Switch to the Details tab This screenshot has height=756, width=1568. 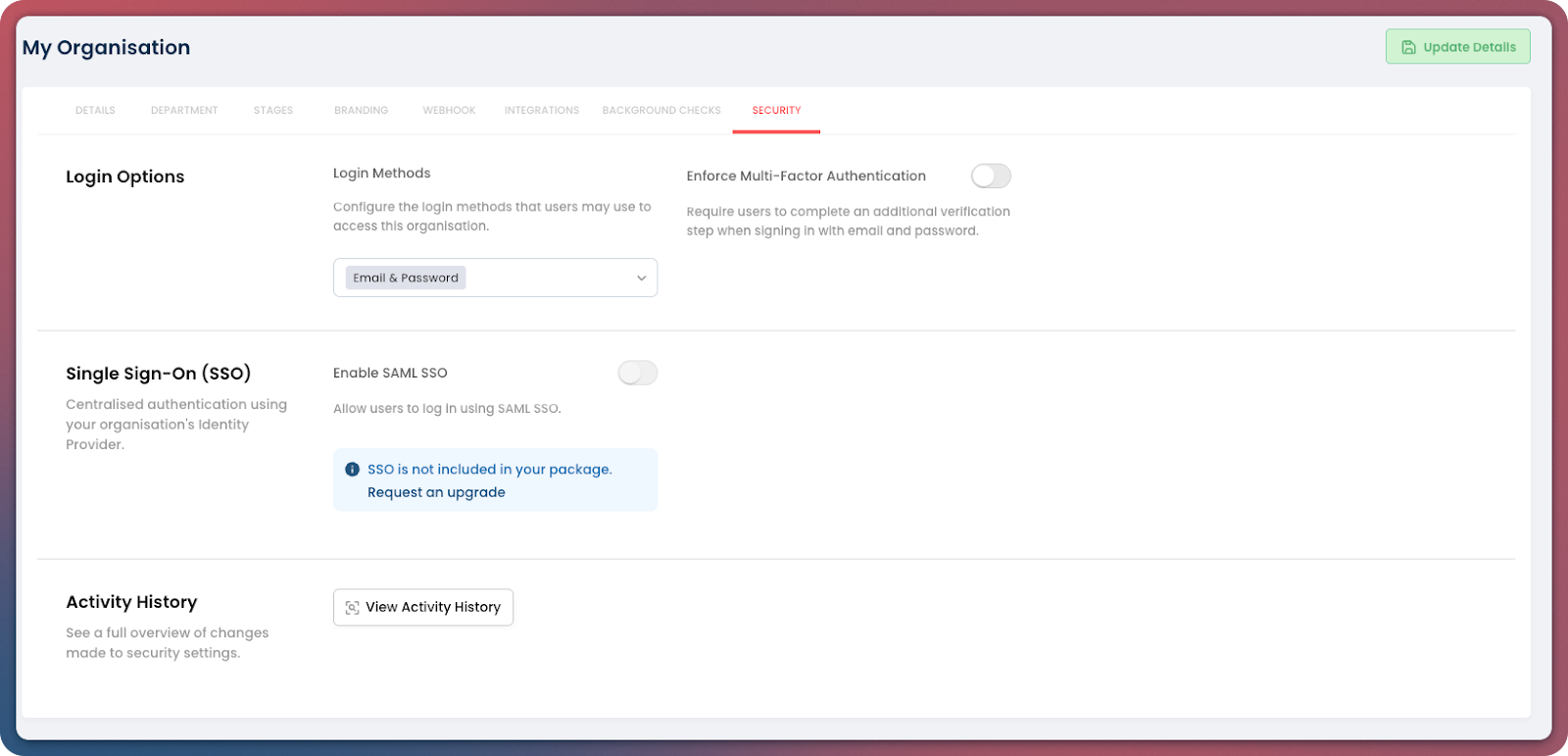(95, 111)
